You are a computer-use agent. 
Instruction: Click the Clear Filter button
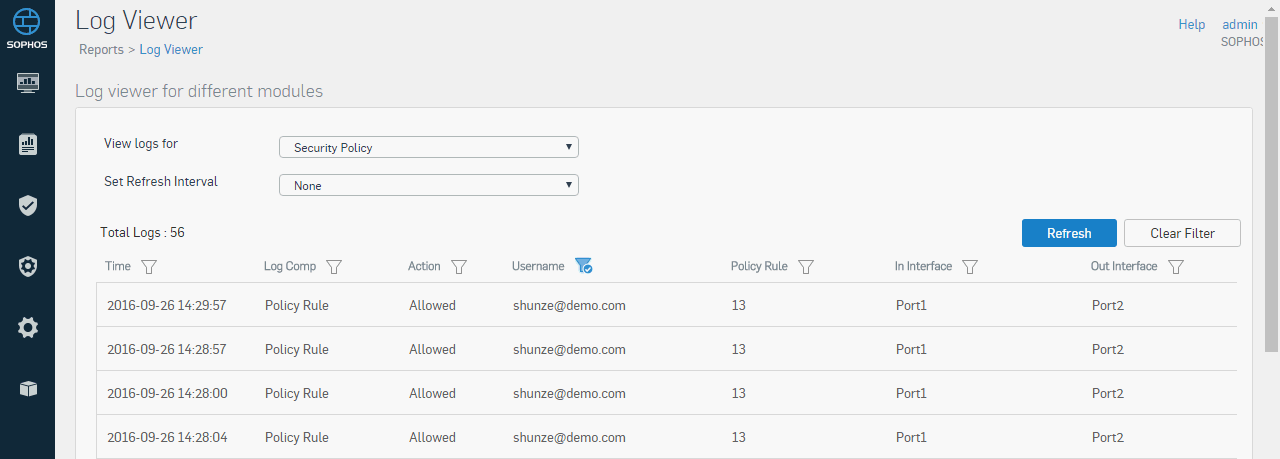(x=1182, y=233)
